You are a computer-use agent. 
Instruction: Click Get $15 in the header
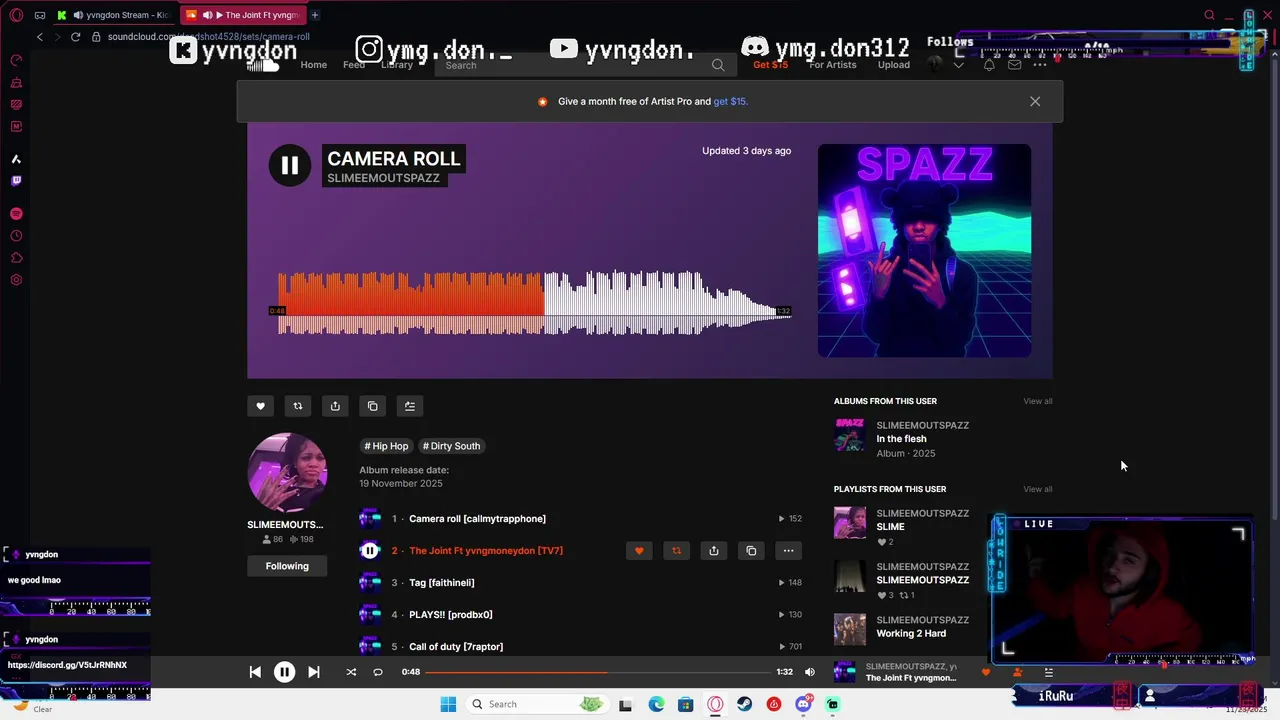click(770, 65)
